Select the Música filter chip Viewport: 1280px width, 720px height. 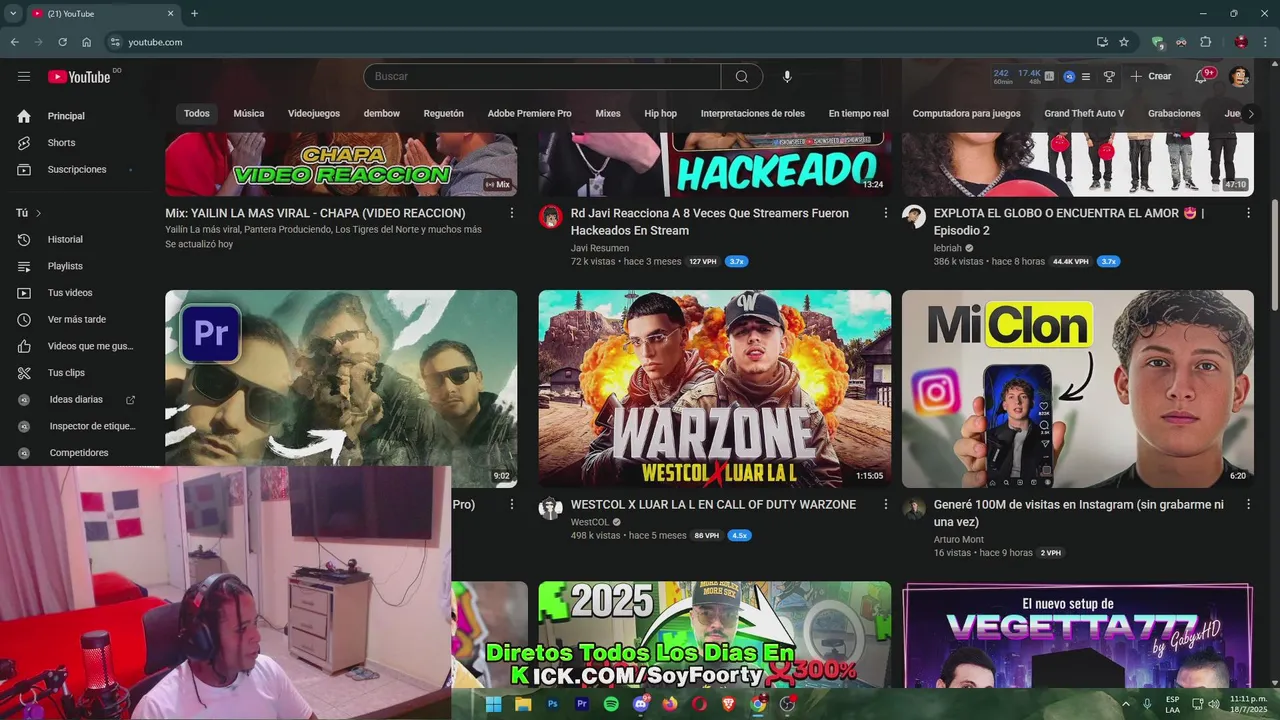click(x=249, y=114)
